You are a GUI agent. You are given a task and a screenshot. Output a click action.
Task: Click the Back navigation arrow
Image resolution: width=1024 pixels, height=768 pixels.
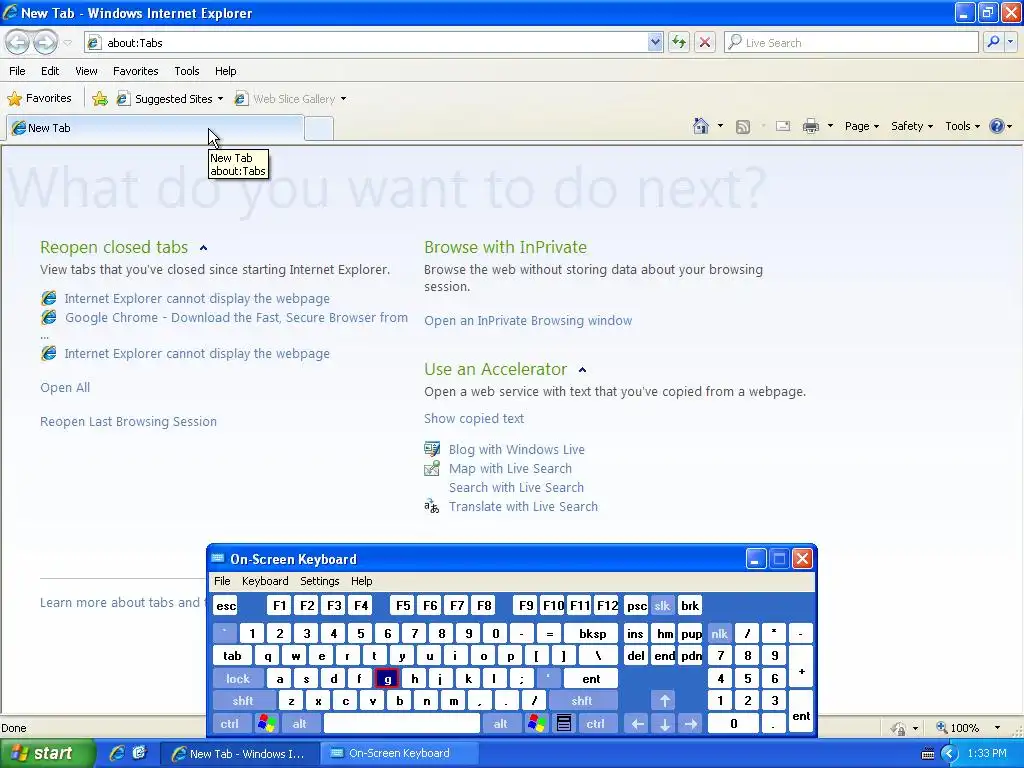[x=18, y=42]
